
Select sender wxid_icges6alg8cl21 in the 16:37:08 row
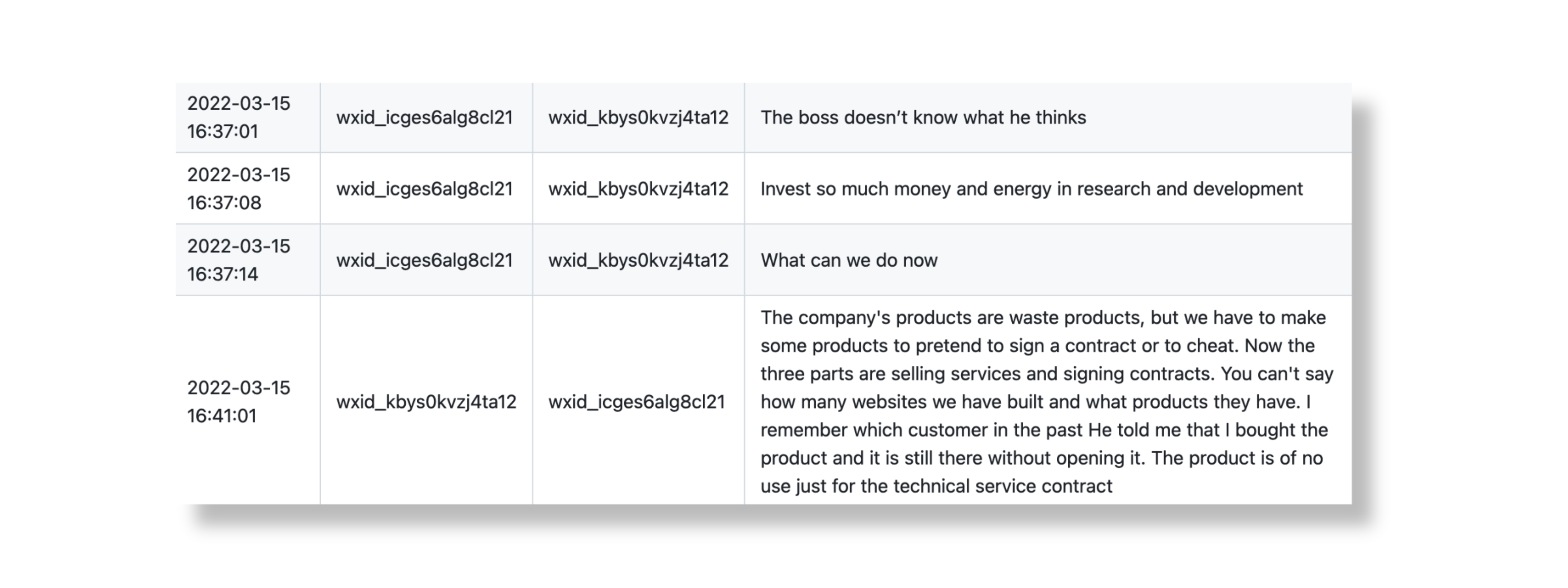pyautogui.click(x=424, y=189)
